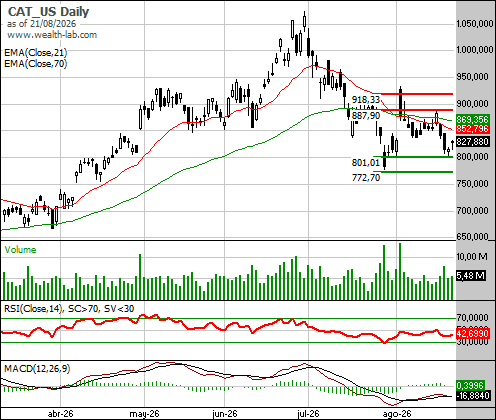Click the 801,01 support level label
The width and height of the screenshot is (496, 420).
pos(366,163)
